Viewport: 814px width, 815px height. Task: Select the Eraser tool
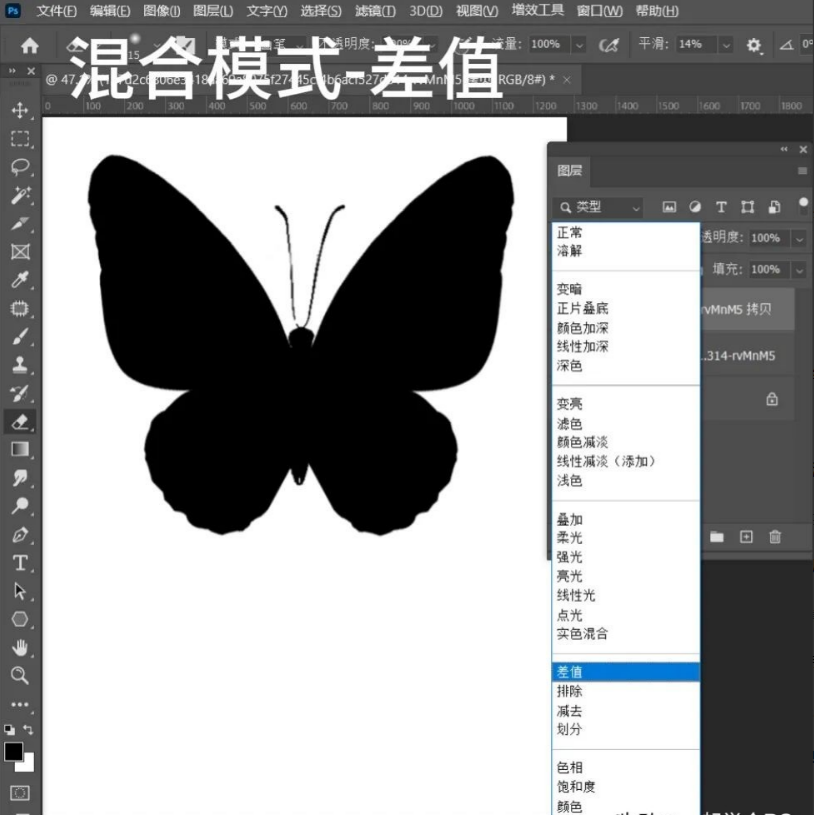coord(20,421)
